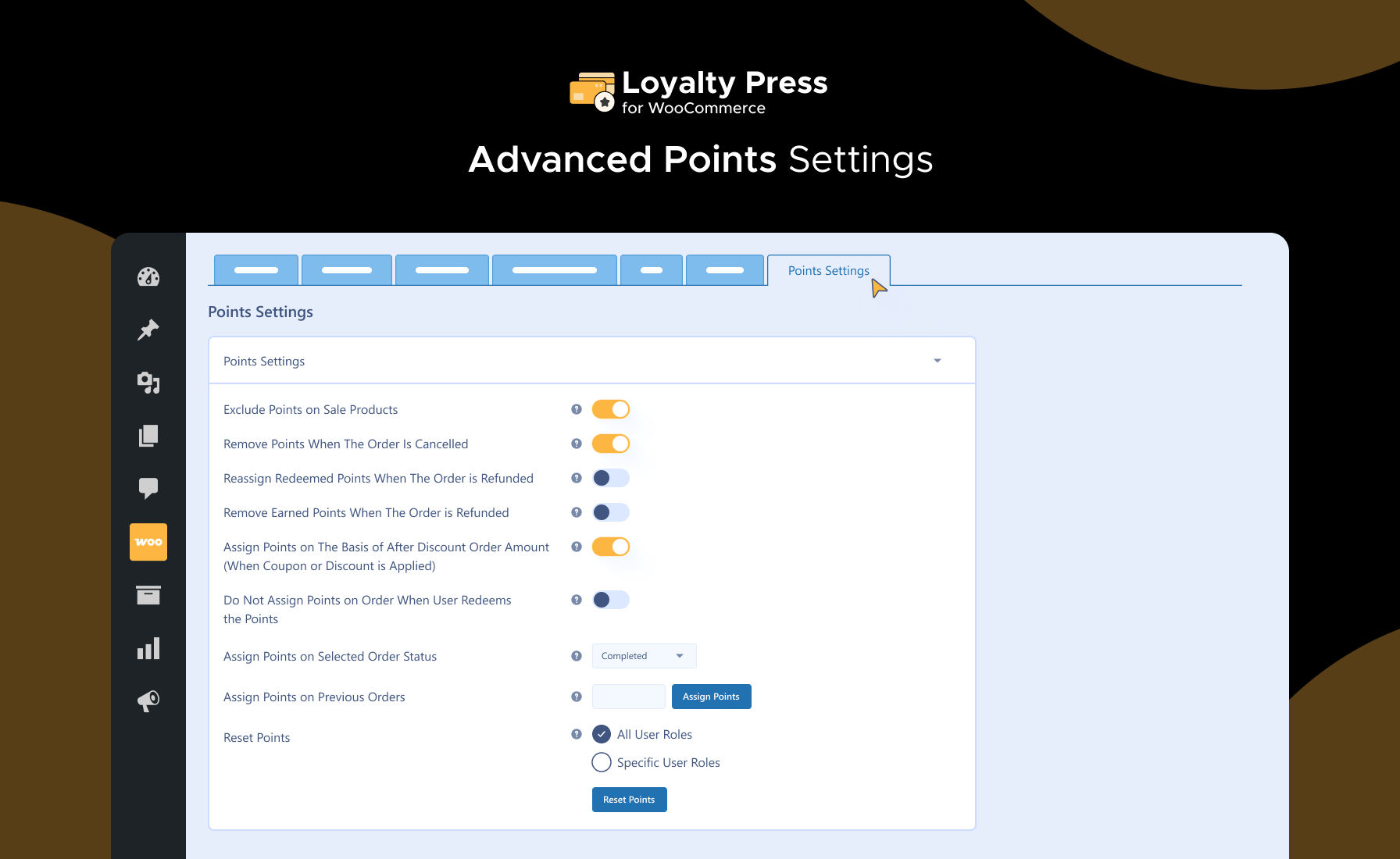Select the All User Roles radio option

[602, 734]
